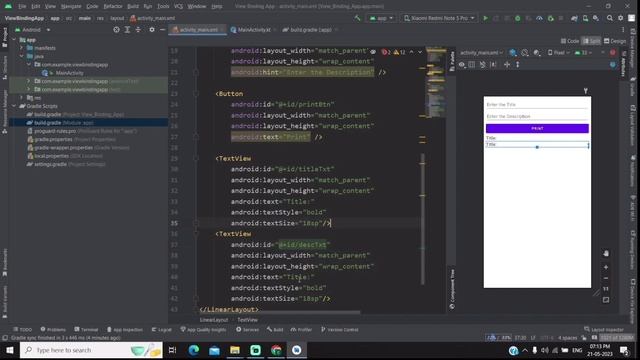This screenshot has height=360, width=640.
Task: Open App Quality Insights tool window
Action: coord(203,329)
